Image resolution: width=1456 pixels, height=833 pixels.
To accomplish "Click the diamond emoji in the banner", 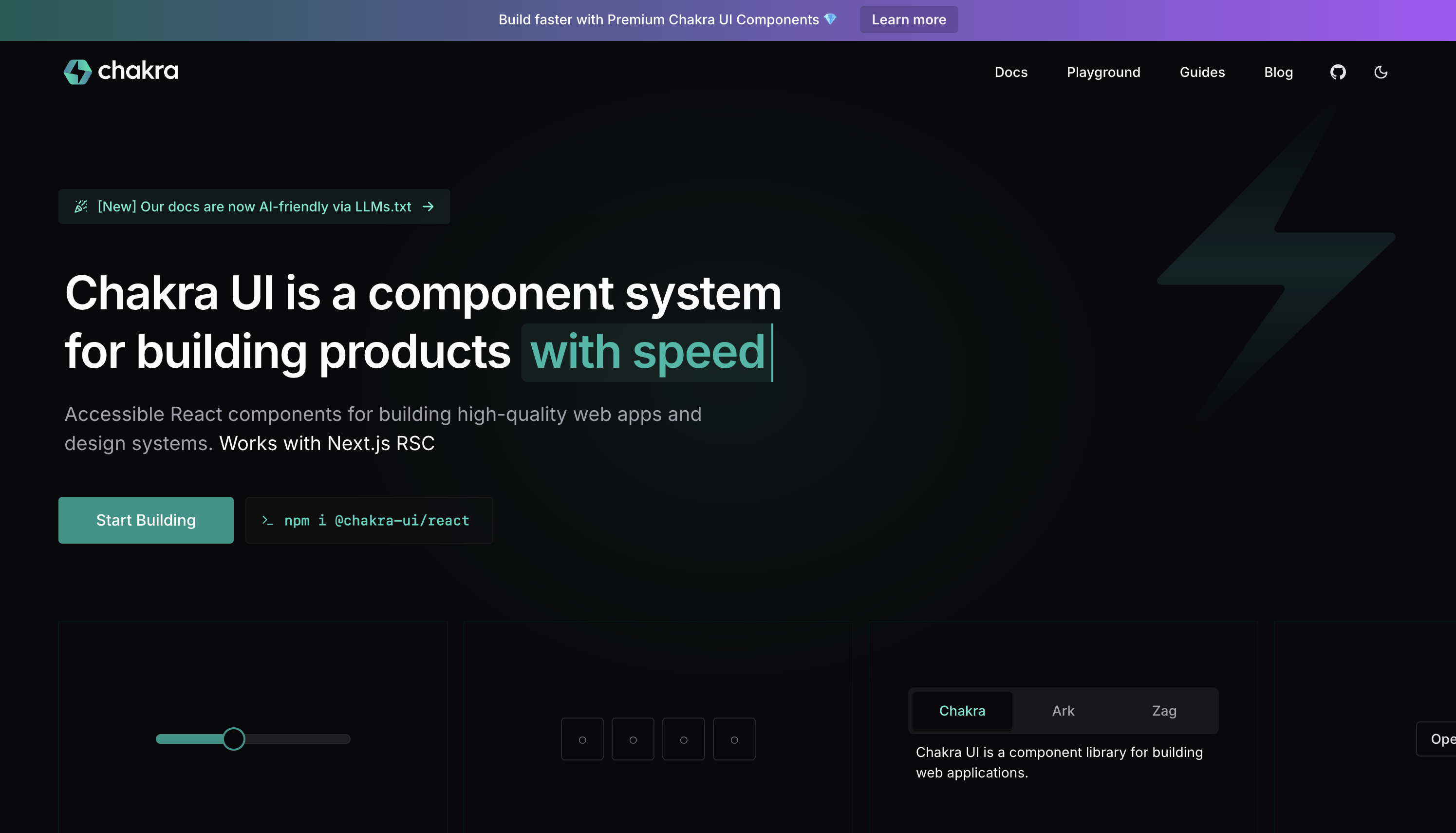I will [x=830, y=19].
